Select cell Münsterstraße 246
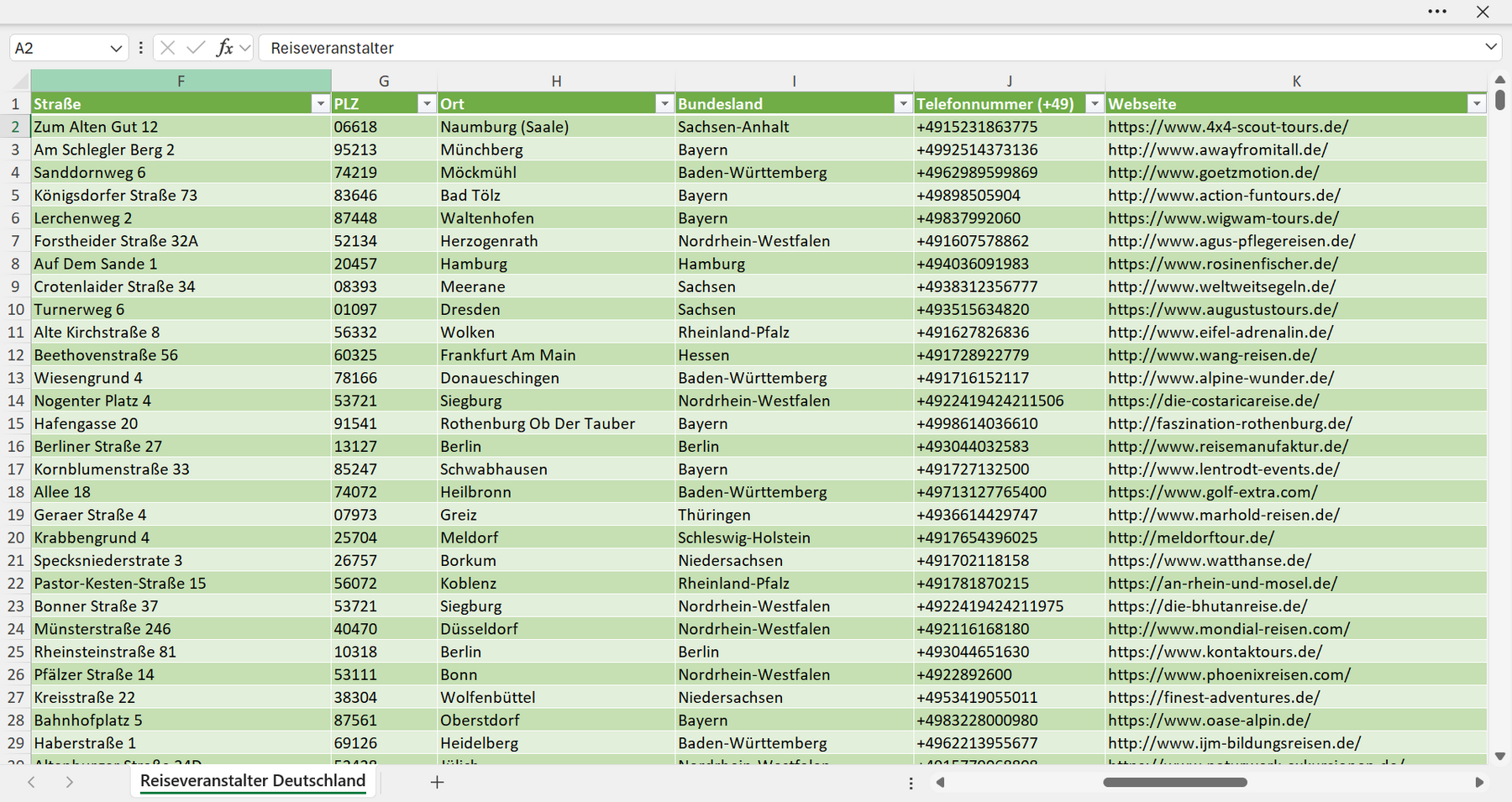The width and height of the screenshot is (1512, 802). pyautogui.click(x=181, y=629)
